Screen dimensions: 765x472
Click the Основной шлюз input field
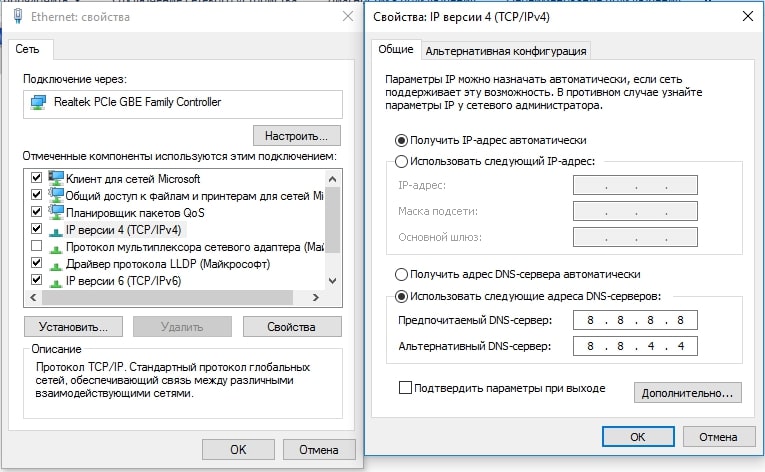pos(635,237)
